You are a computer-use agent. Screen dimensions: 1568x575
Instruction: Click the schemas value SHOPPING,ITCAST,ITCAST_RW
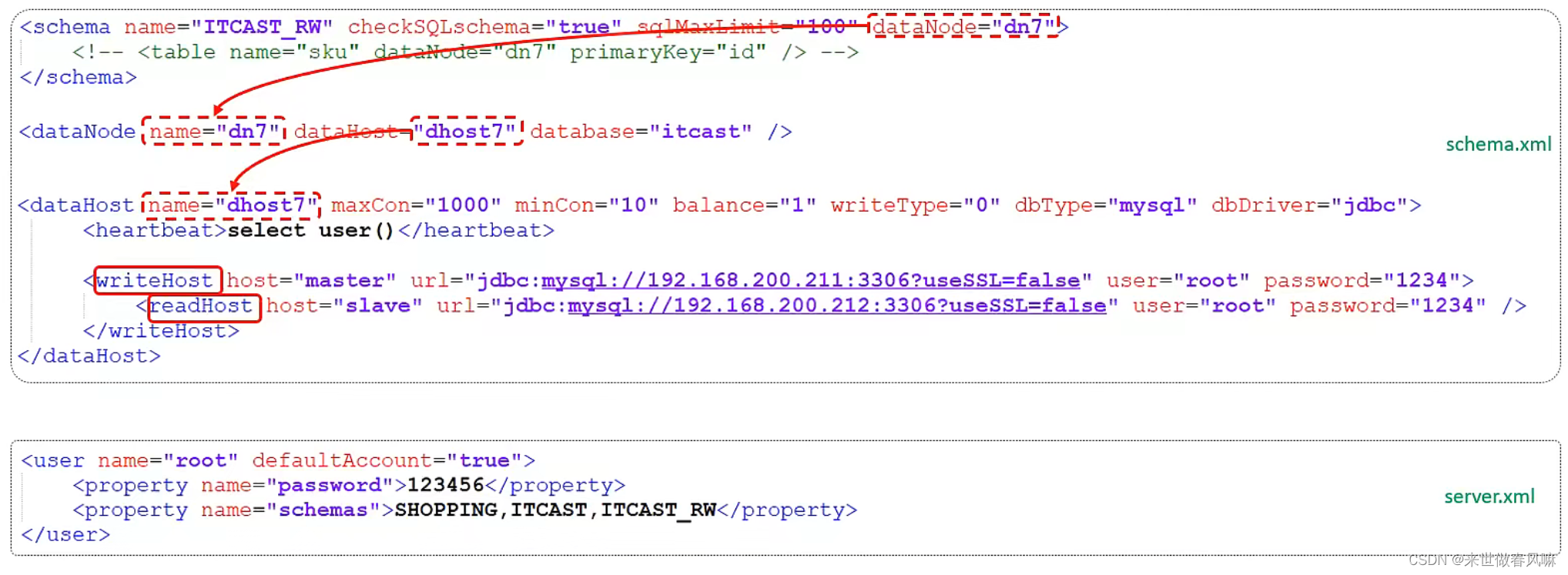(x=555, y=510)
